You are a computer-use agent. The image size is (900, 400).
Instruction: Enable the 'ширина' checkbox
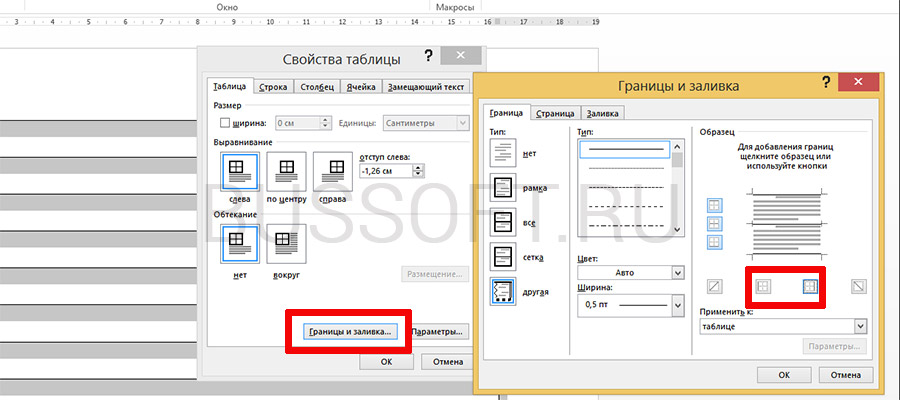pos(224,123)
